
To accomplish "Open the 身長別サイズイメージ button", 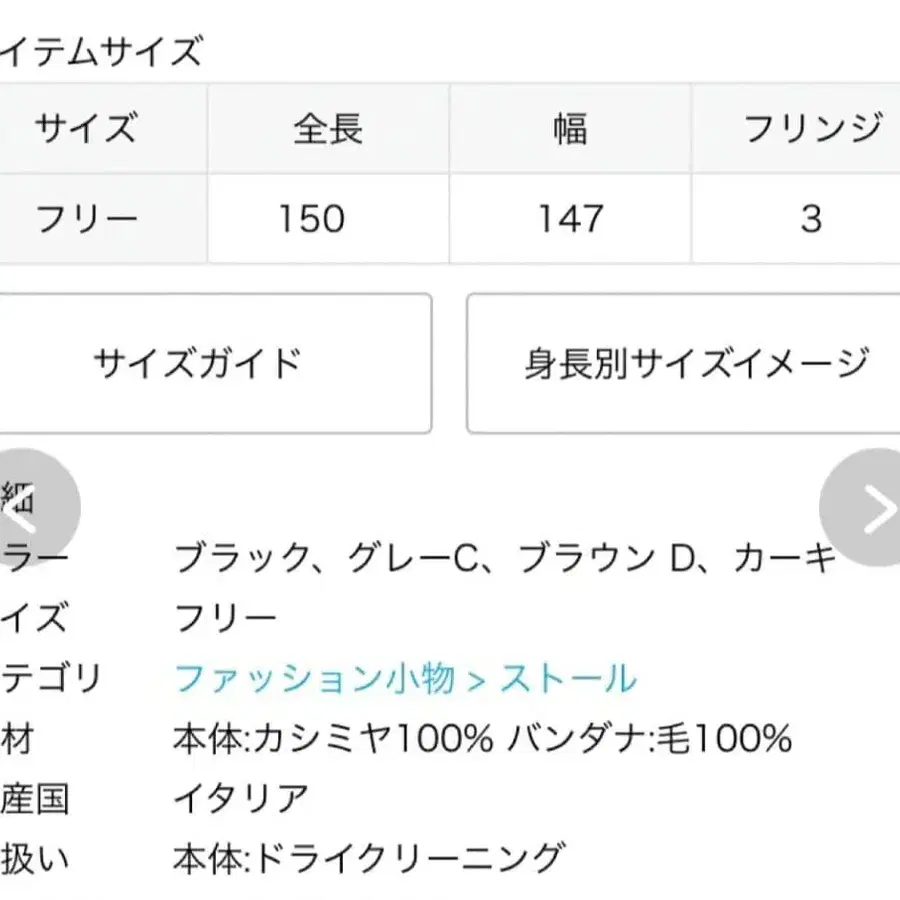I will (x=690, y=363).
